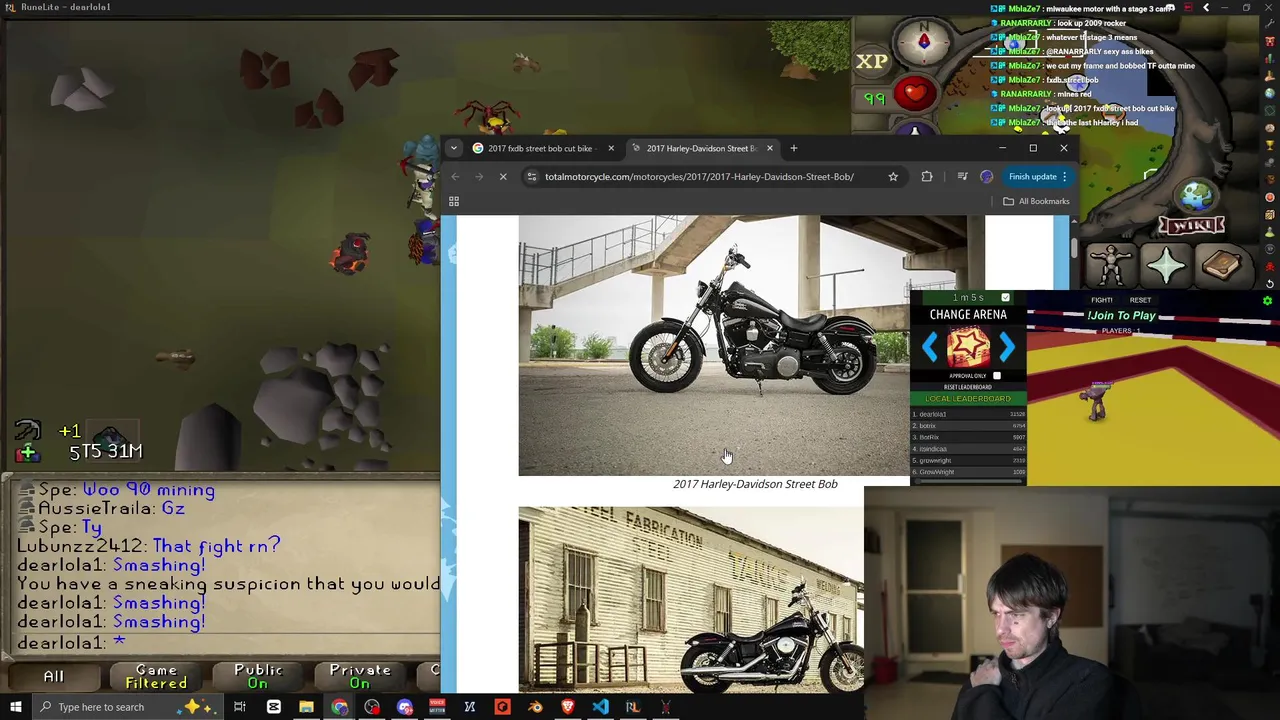Screen dimensions: 1280x720
Task: Bookmark this page with the star icon
Action: pos(893,177)
